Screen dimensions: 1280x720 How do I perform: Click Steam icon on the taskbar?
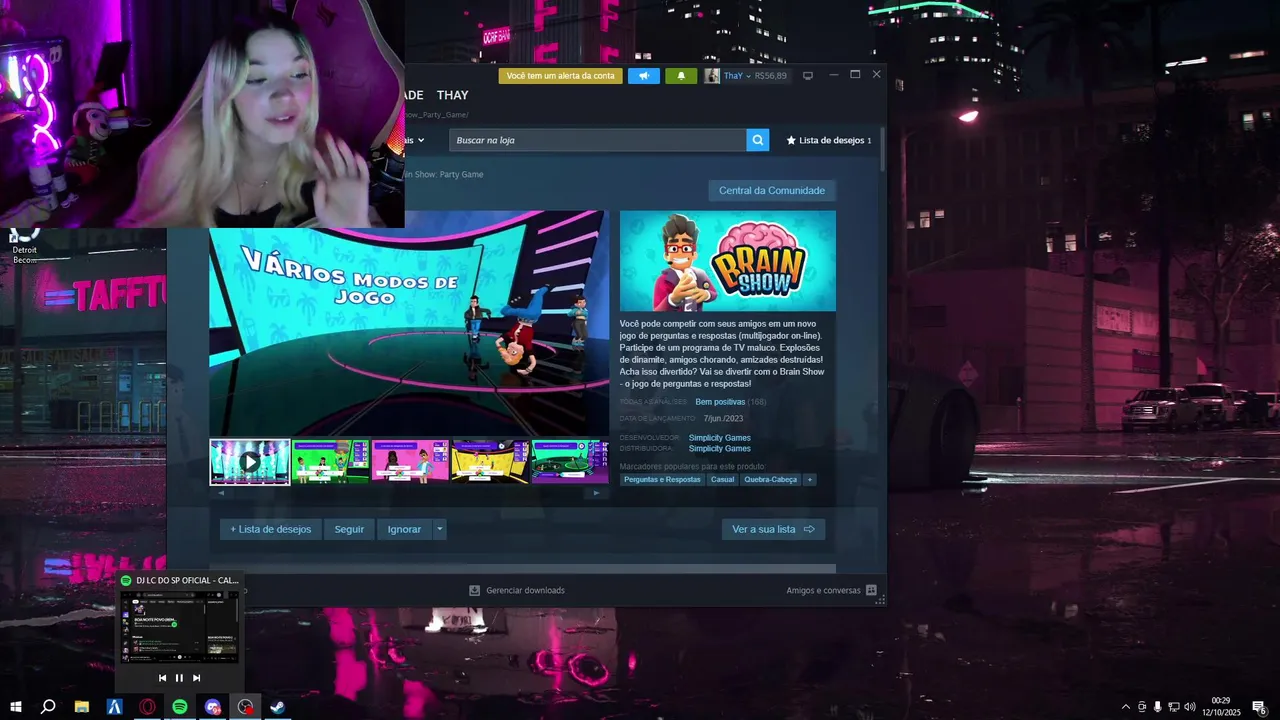(278, 707)
